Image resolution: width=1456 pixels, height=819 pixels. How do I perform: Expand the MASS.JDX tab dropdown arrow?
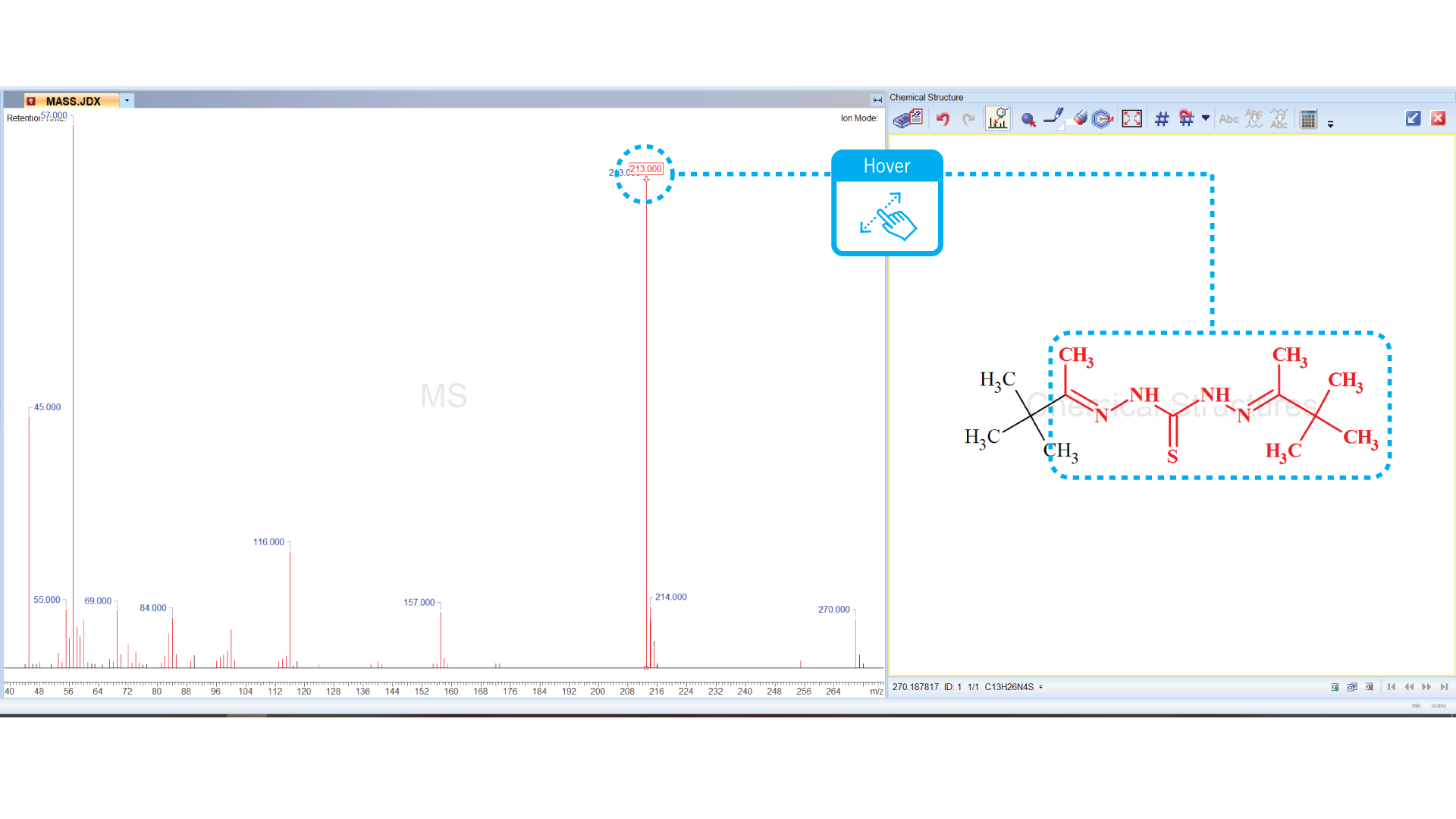[x=127, y=100]
